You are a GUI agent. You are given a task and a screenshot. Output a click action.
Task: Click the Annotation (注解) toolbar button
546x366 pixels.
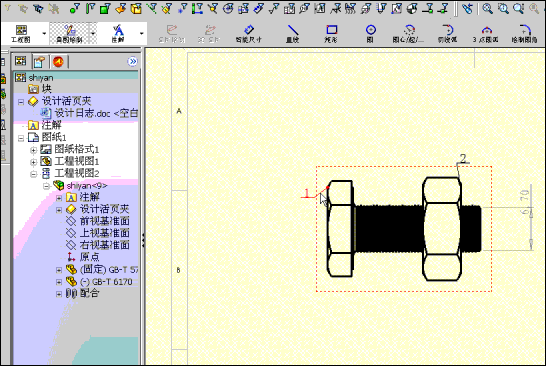[118, 34]
